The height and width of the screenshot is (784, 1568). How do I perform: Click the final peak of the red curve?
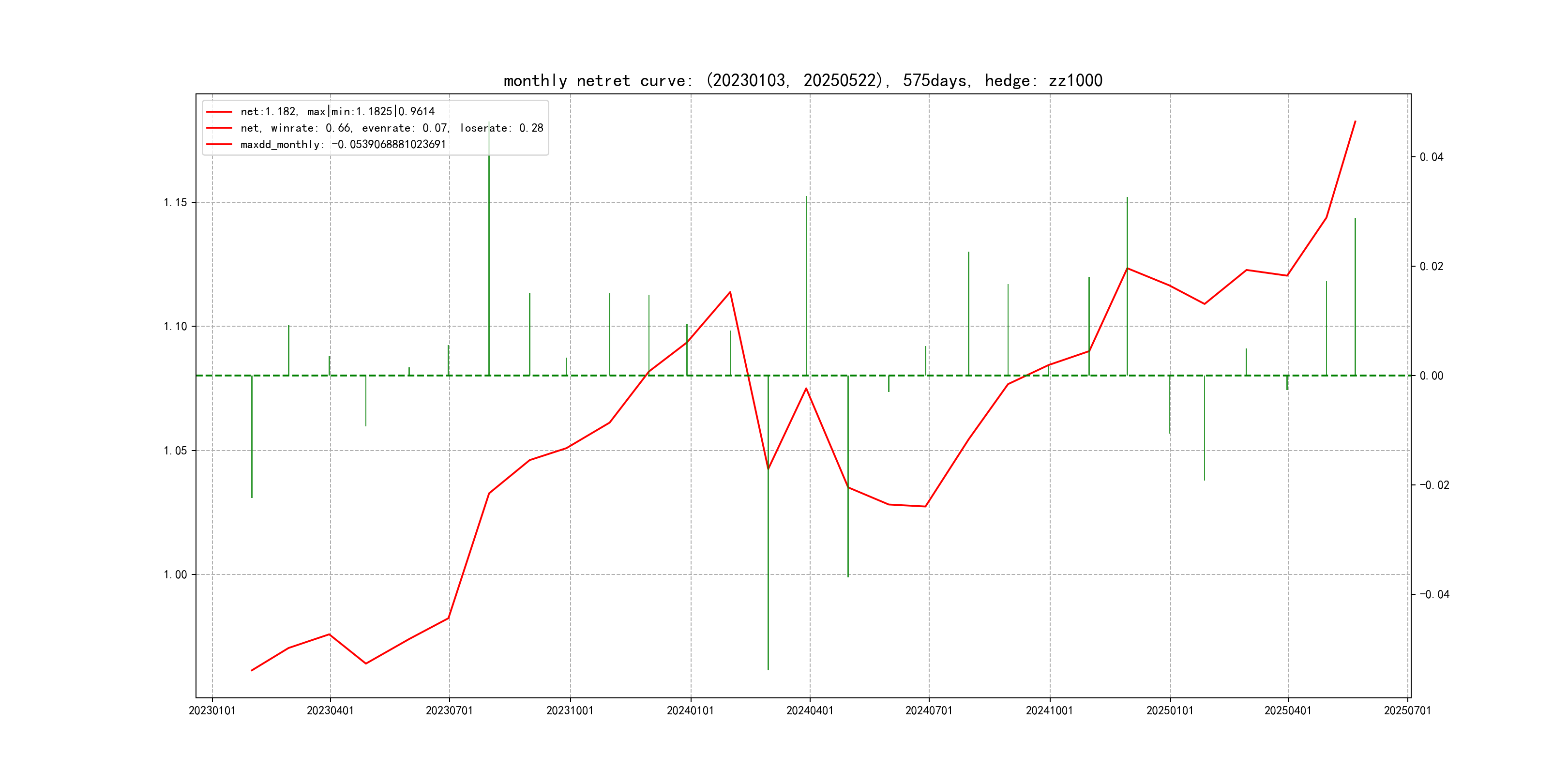point(1355,121)
